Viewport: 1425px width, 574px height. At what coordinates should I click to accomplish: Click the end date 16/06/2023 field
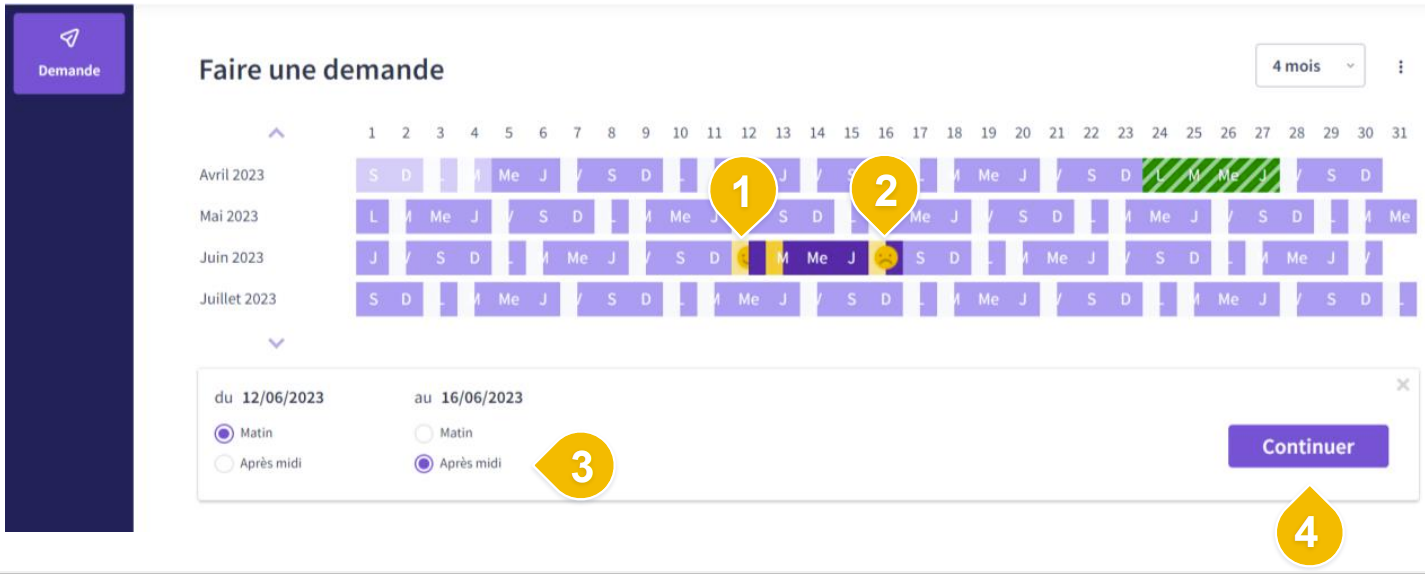coord(482,398)
